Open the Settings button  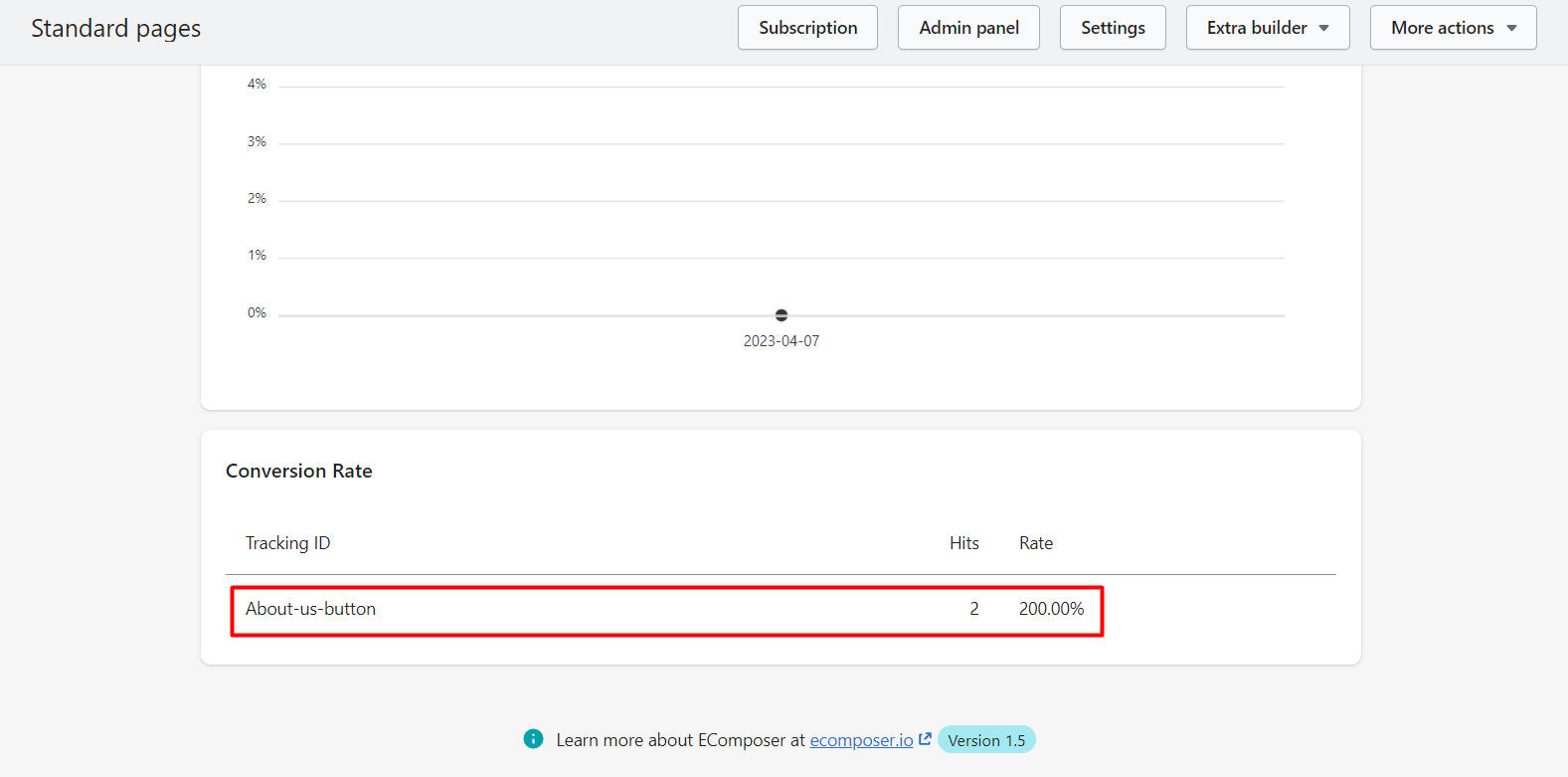[x=1113, y=28]
